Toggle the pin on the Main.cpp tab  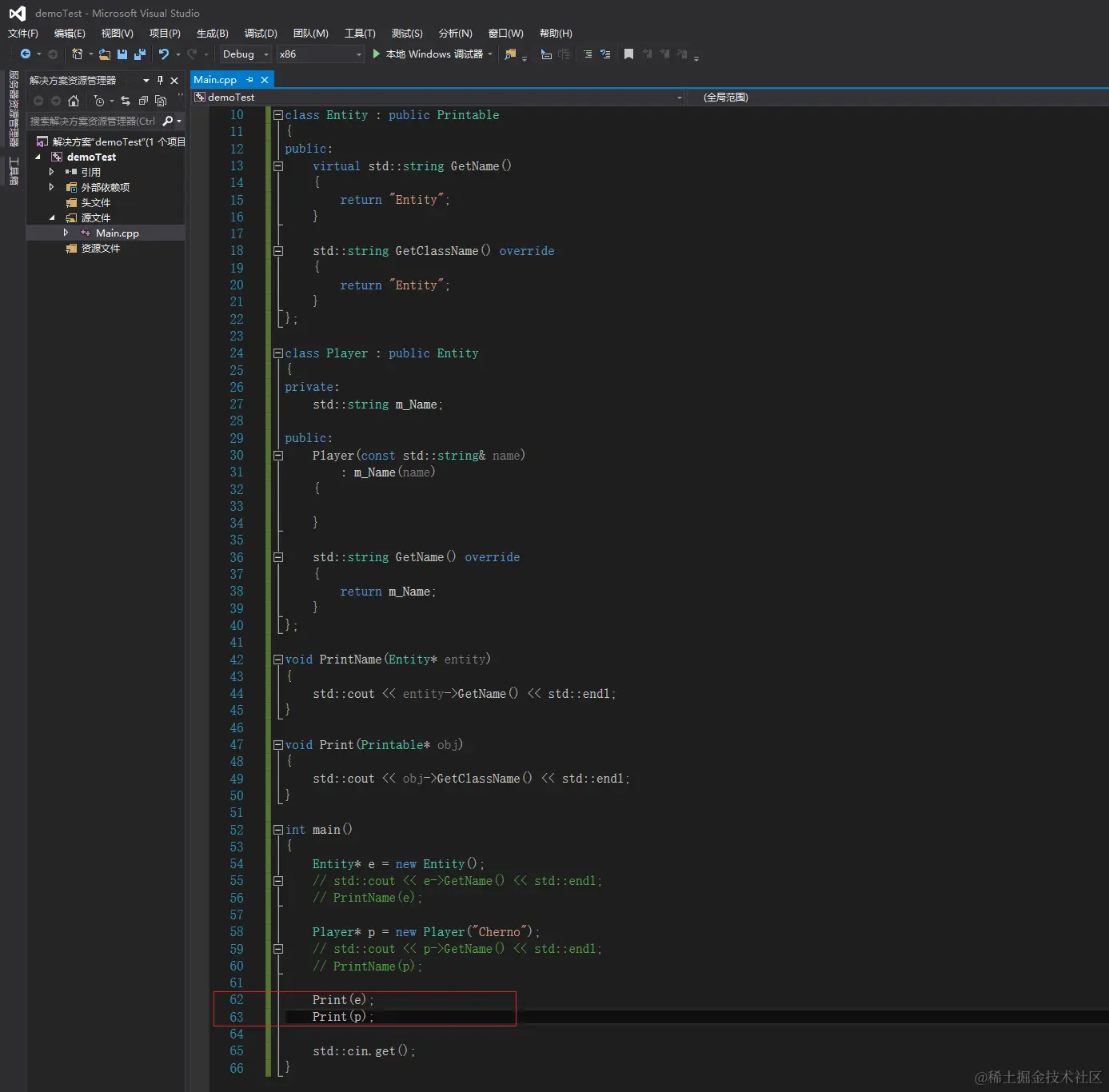[x=249, y=80]
